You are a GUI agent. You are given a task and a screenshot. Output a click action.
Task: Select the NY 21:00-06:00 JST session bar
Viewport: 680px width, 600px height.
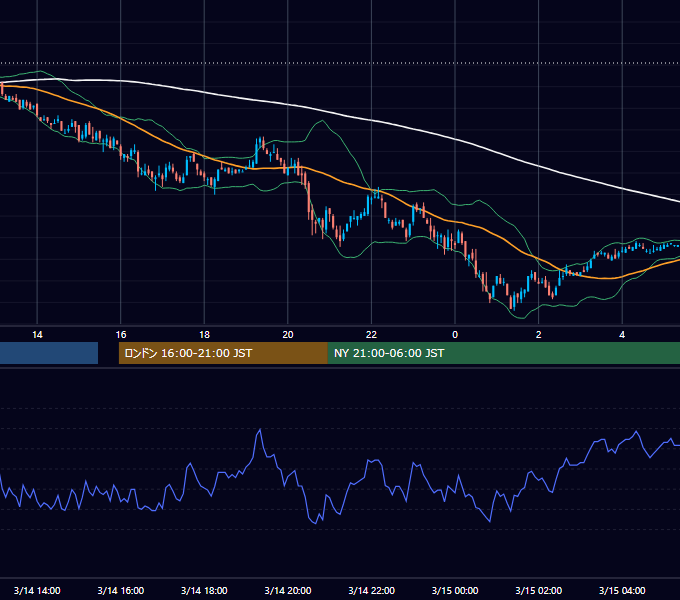click(x=504, y=353)
